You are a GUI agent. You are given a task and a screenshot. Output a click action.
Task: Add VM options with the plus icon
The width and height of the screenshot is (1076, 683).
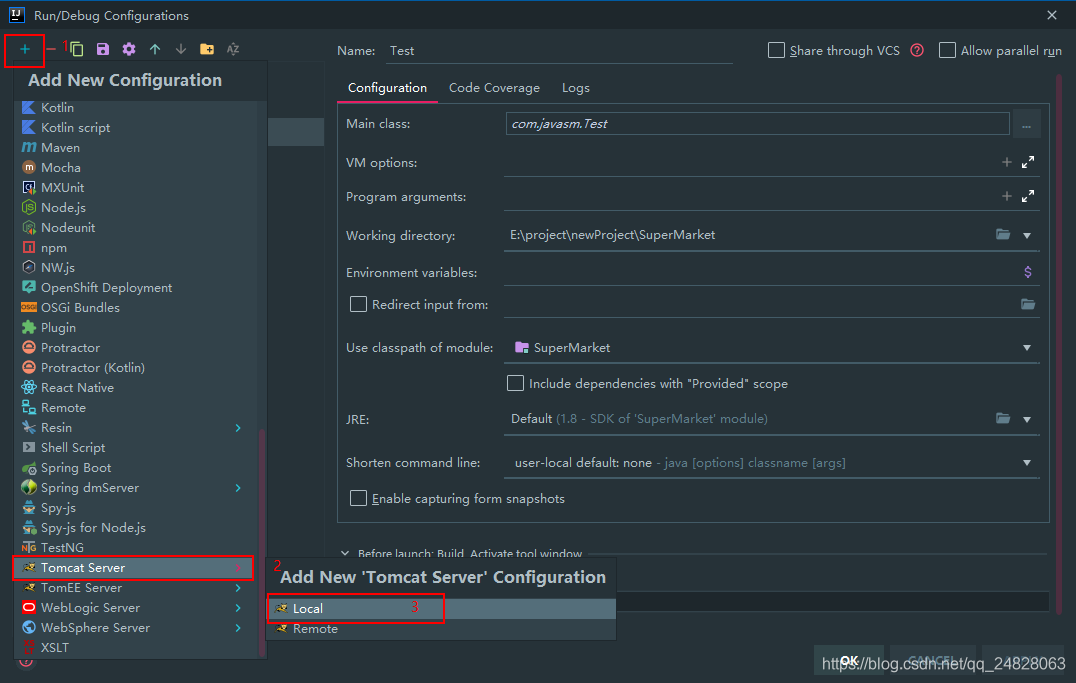point(1007,163)
